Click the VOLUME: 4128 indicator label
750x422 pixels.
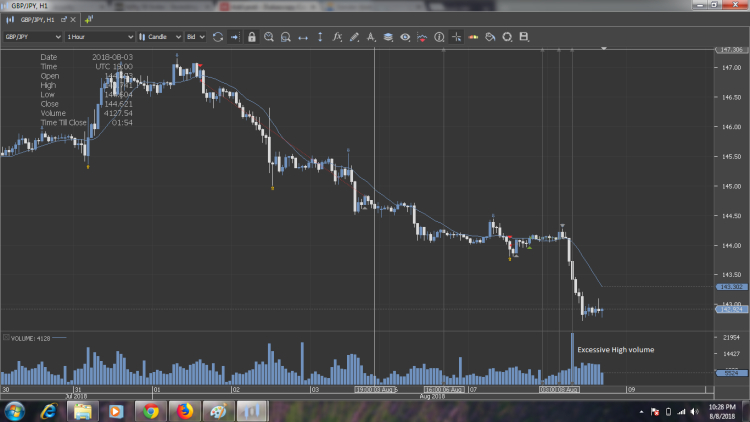click(x=31, y=338)
